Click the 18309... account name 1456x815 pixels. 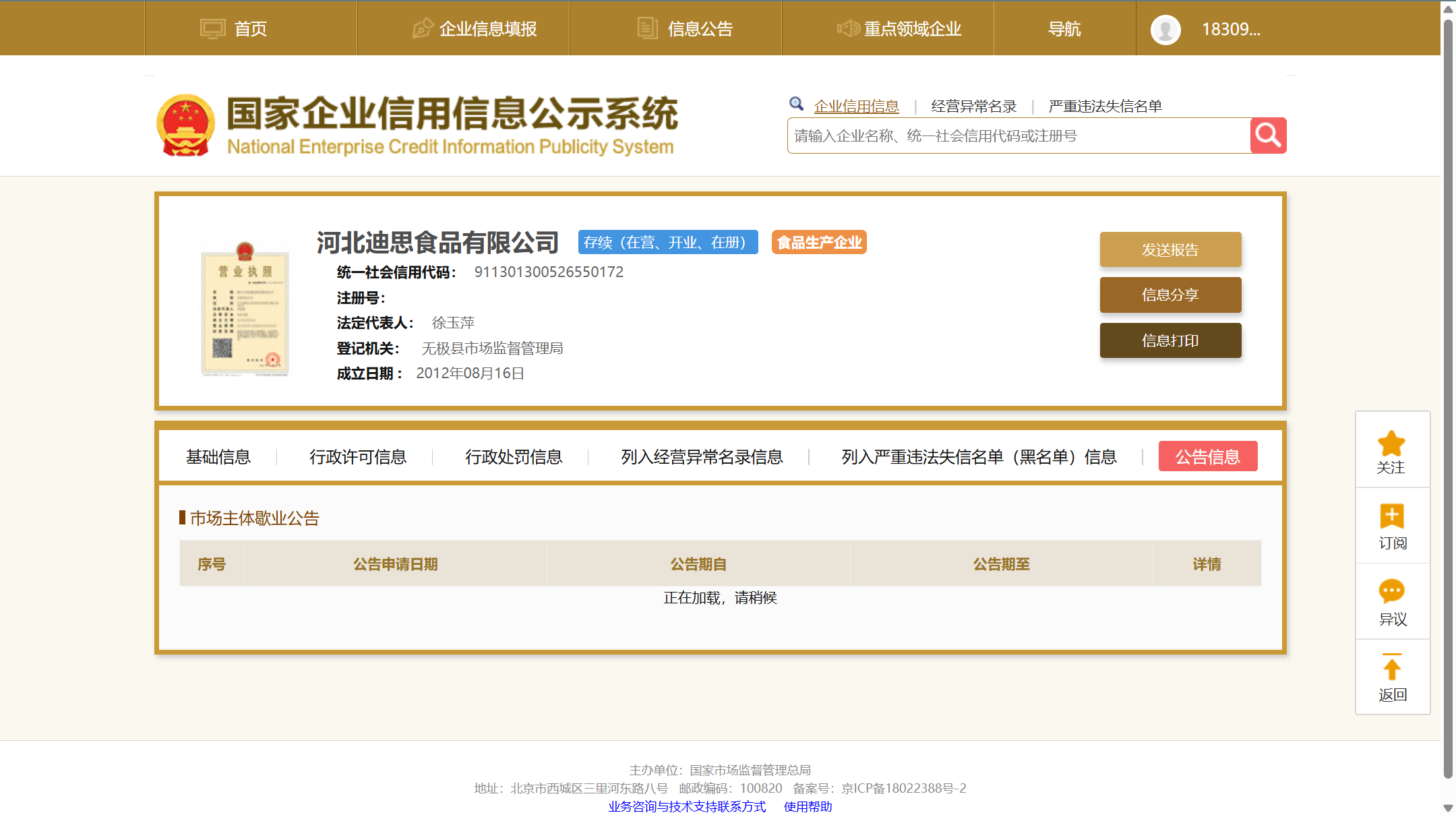point(1231,29)
